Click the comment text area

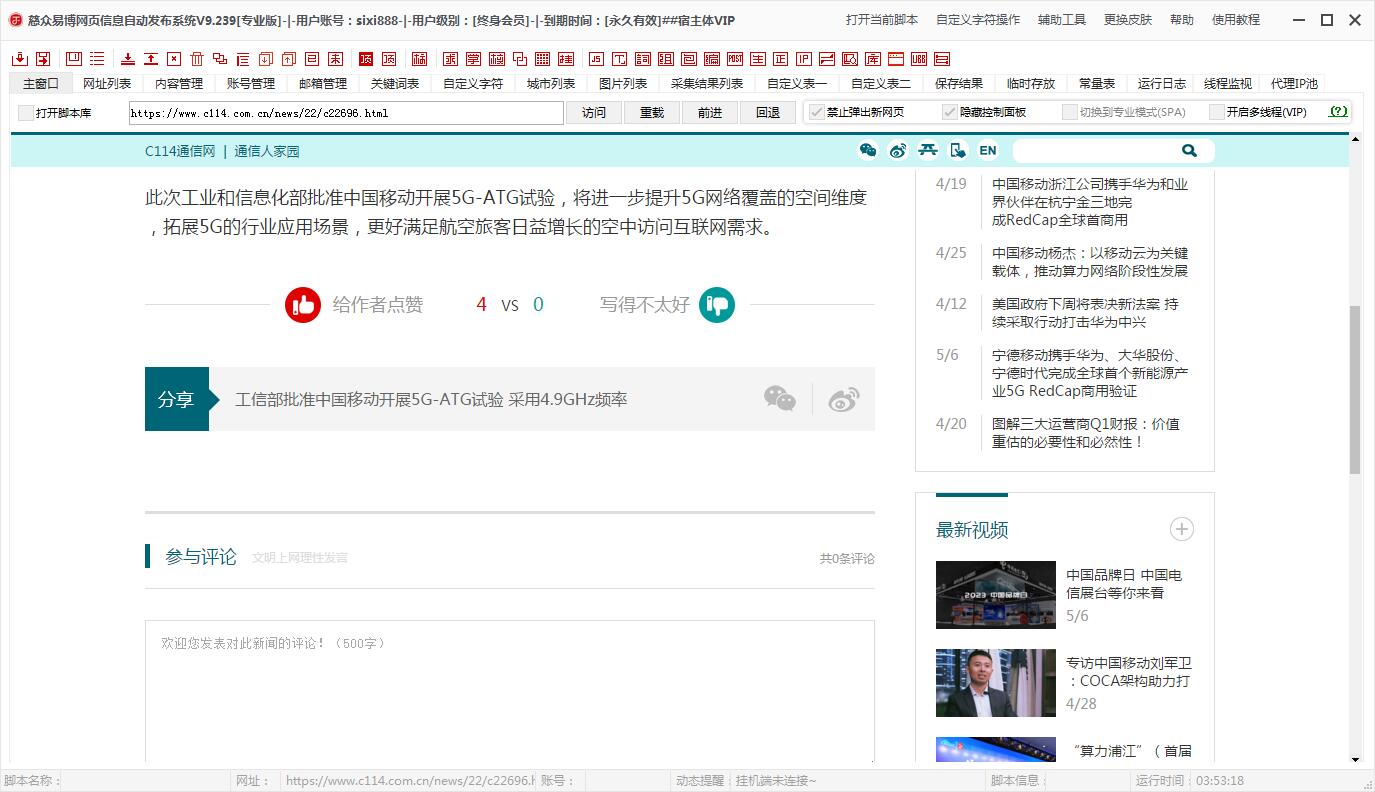tap(510, 692)
